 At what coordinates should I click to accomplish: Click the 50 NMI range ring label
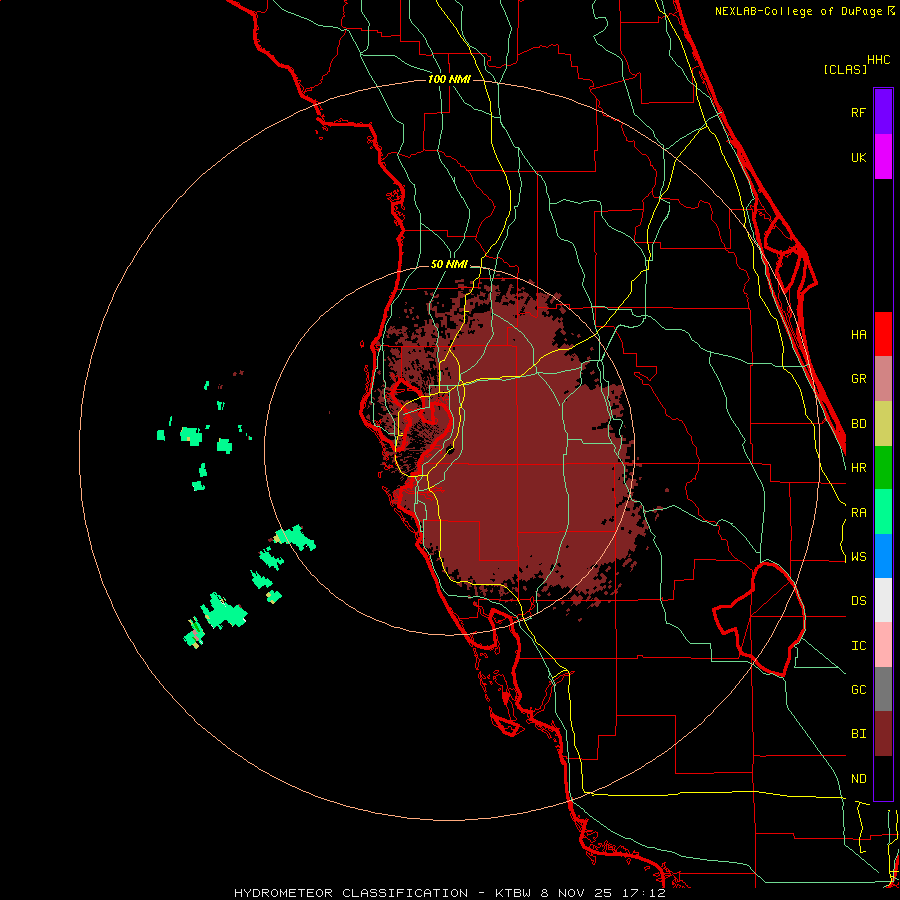449,265
